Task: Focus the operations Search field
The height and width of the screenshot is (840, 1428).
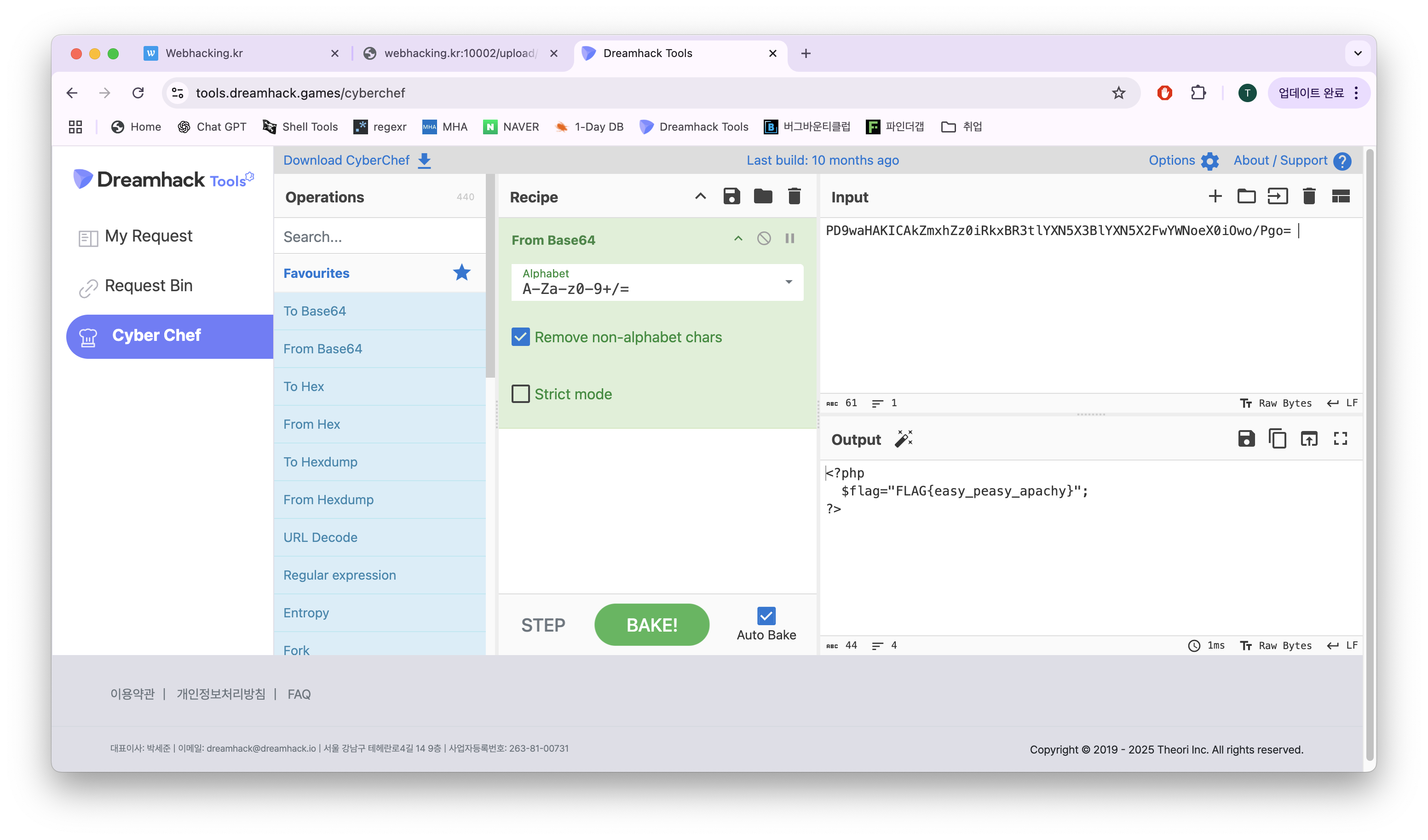Action: [x=380, y=237]
